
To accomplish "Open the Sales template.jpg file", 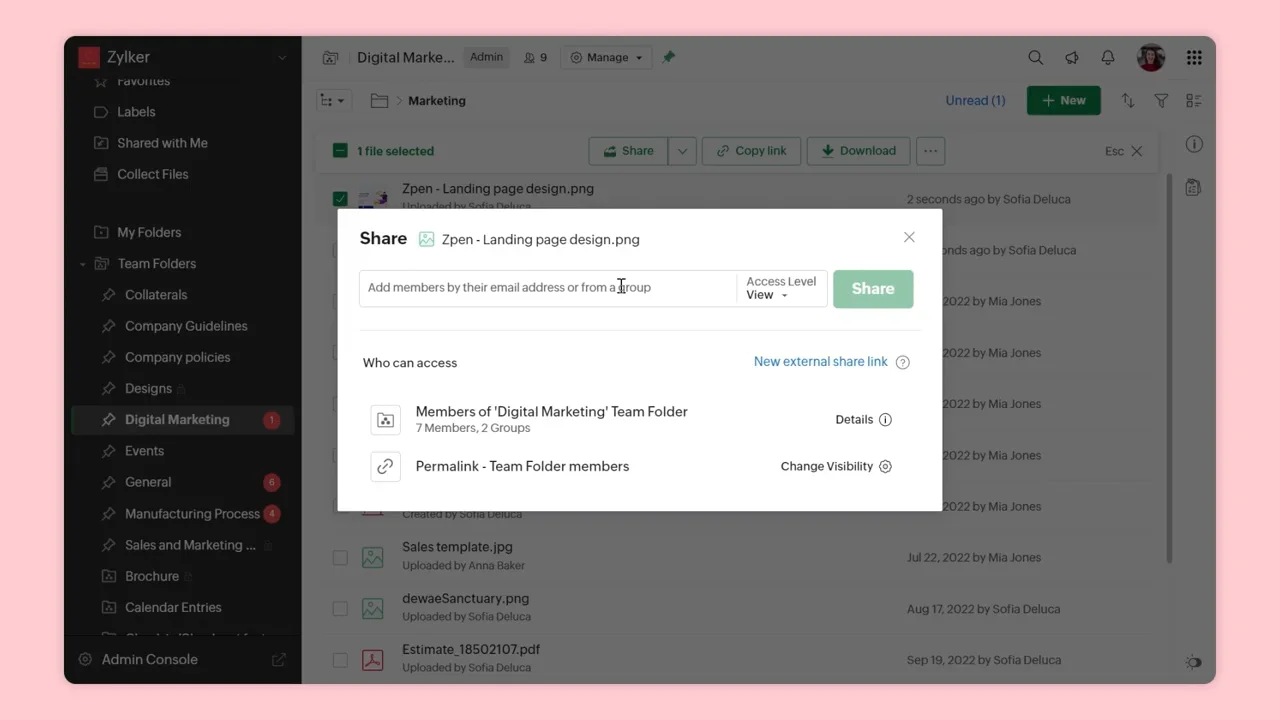I will pos(457,547).
